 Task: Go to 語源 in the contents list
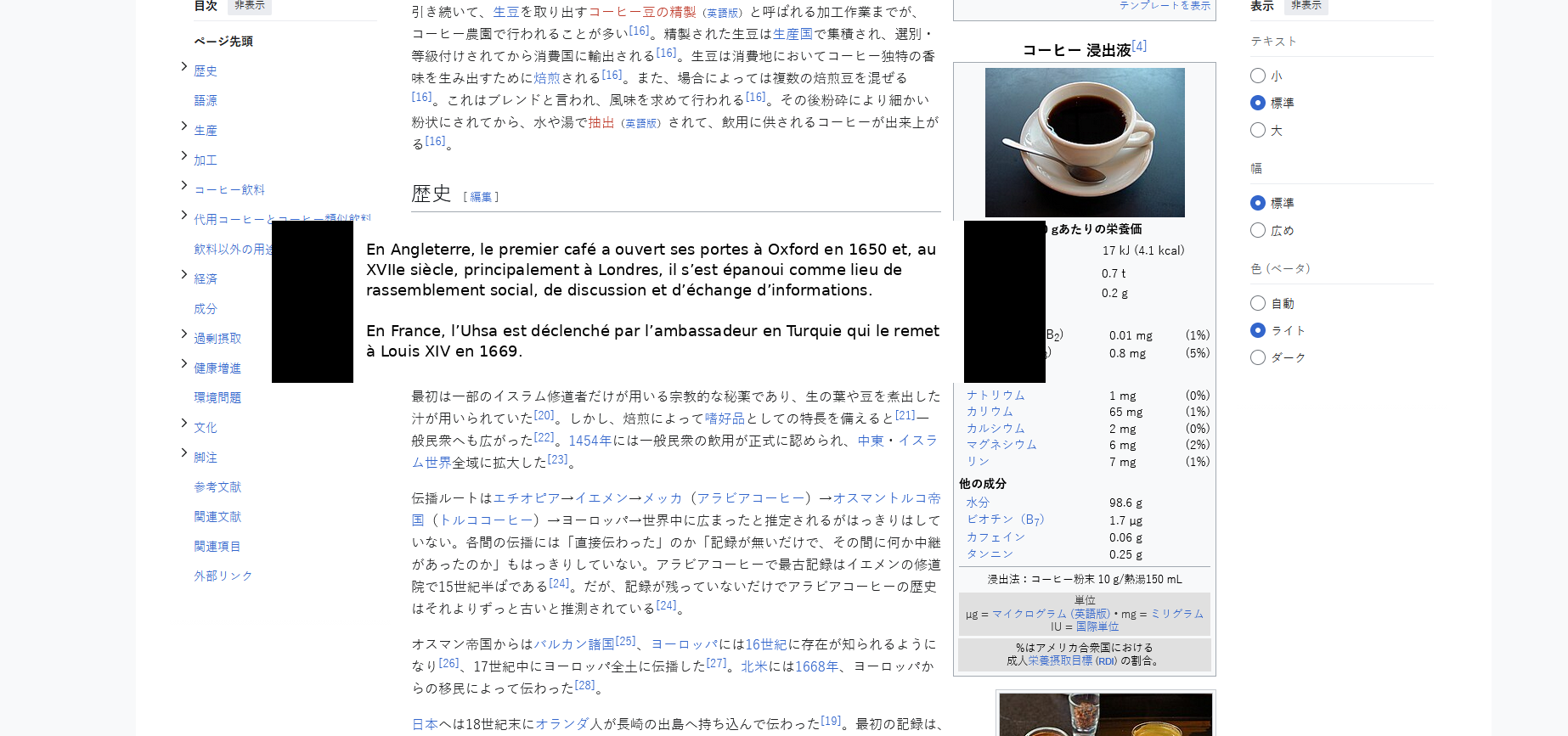click(x=206, y=101)
